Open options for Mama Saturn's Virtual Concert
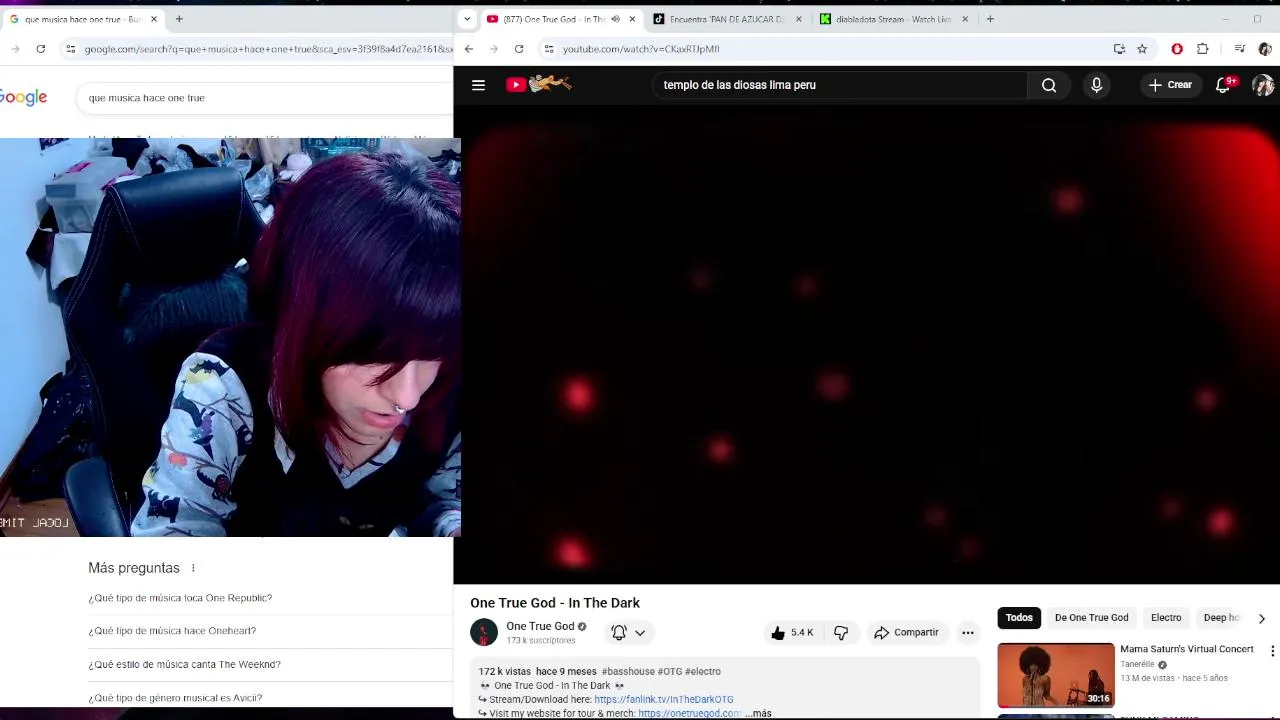Viewport: 1280px width, 720px height. (x=1272, y=651)
